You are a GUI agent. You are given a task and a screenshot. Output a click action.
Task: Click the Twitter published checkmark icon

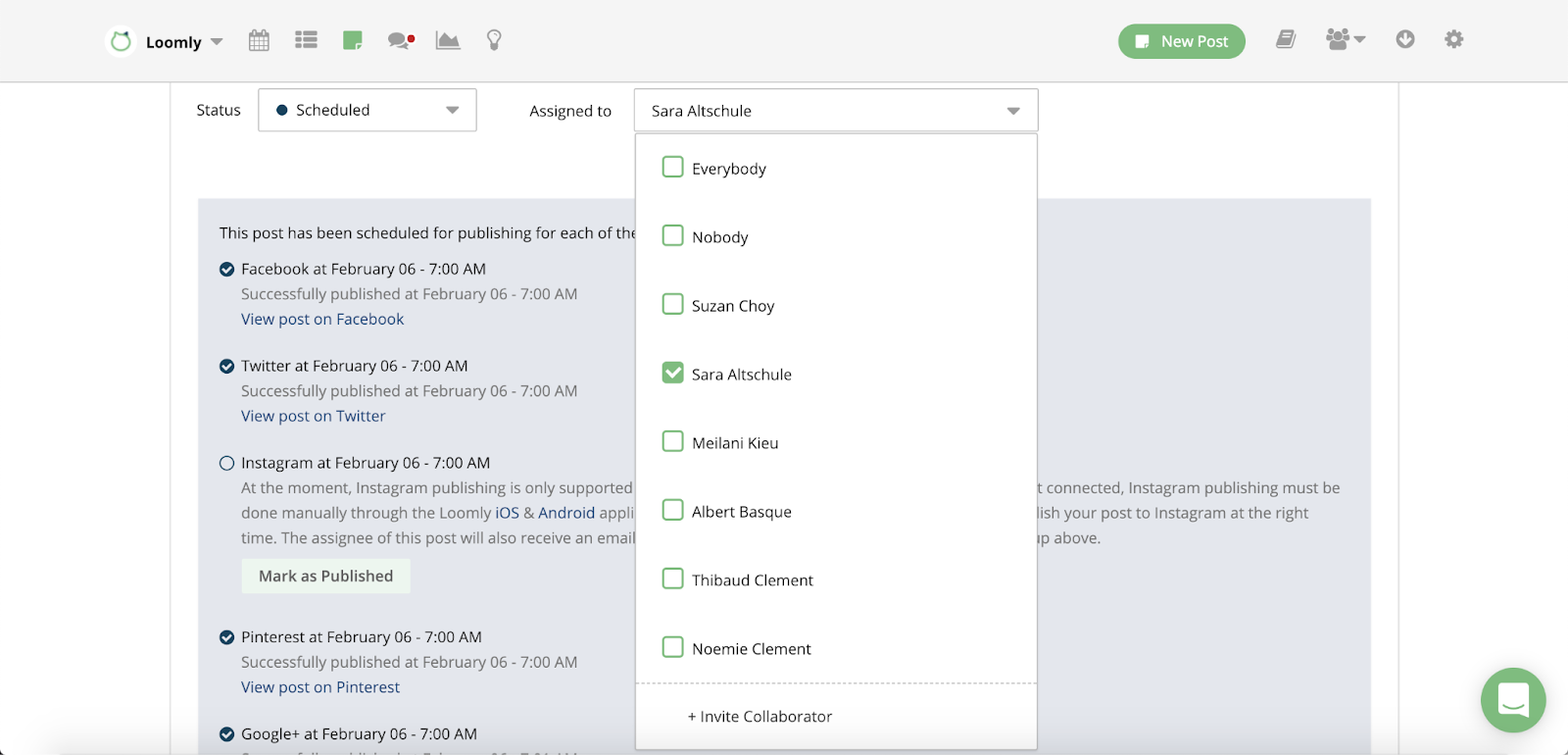pos(226,366)
